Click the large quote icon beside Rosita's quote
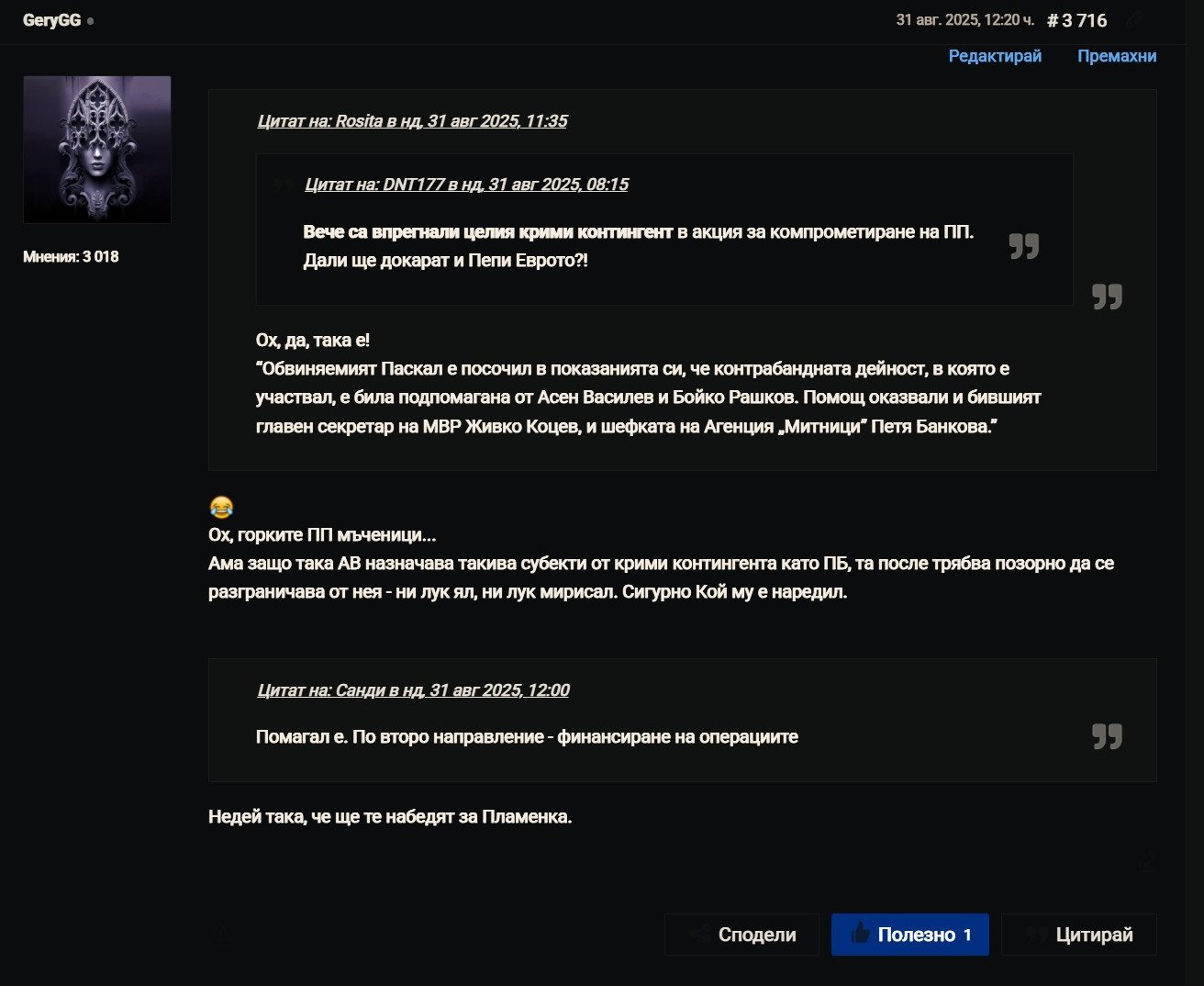The width and height of the screenshot is (1204, 986). (1107, 297)
